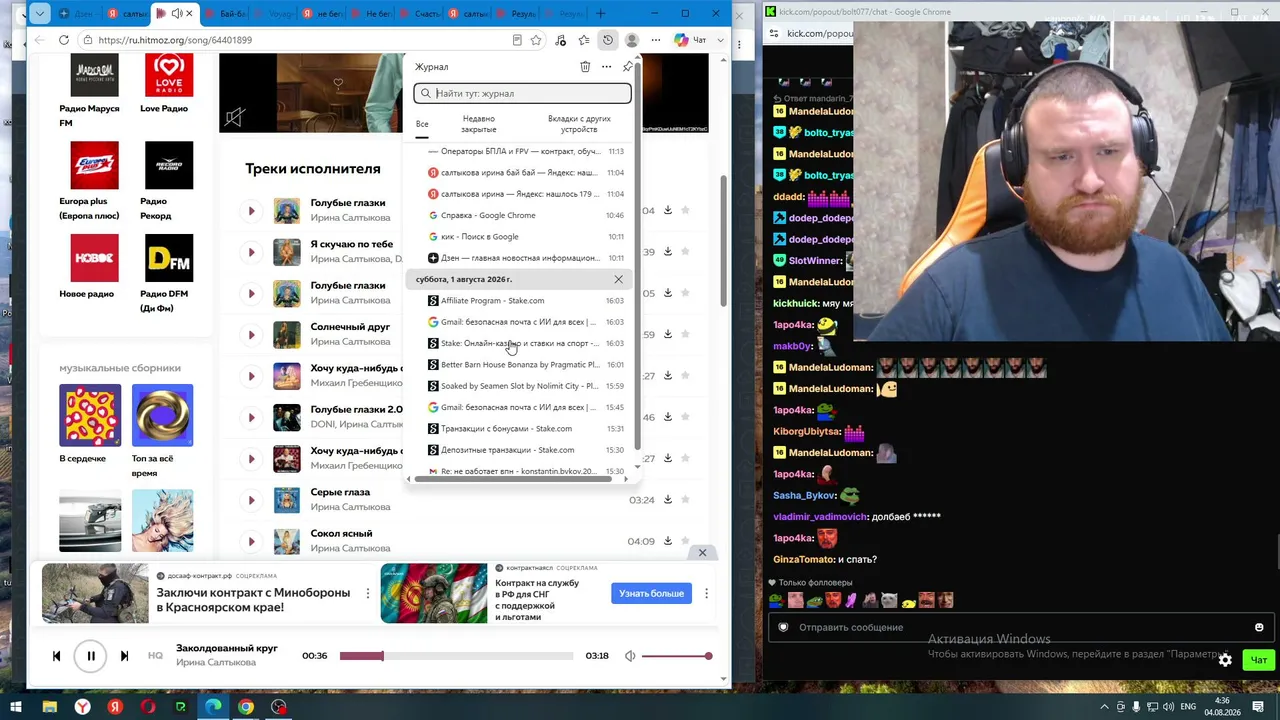
Task: Open emoji picker in Kick chat input
Action: [x=1259, y=628]
